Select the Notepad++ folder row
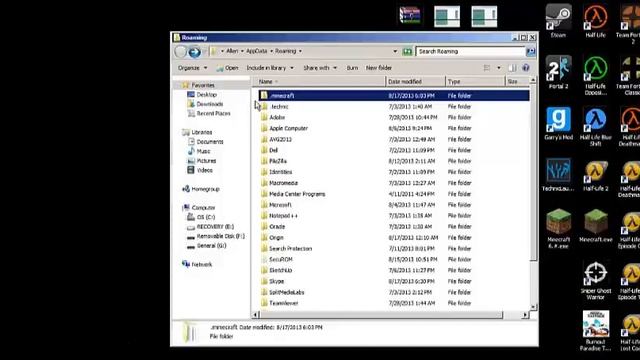This screenshot has height=360, width=640. coord(394,216)
